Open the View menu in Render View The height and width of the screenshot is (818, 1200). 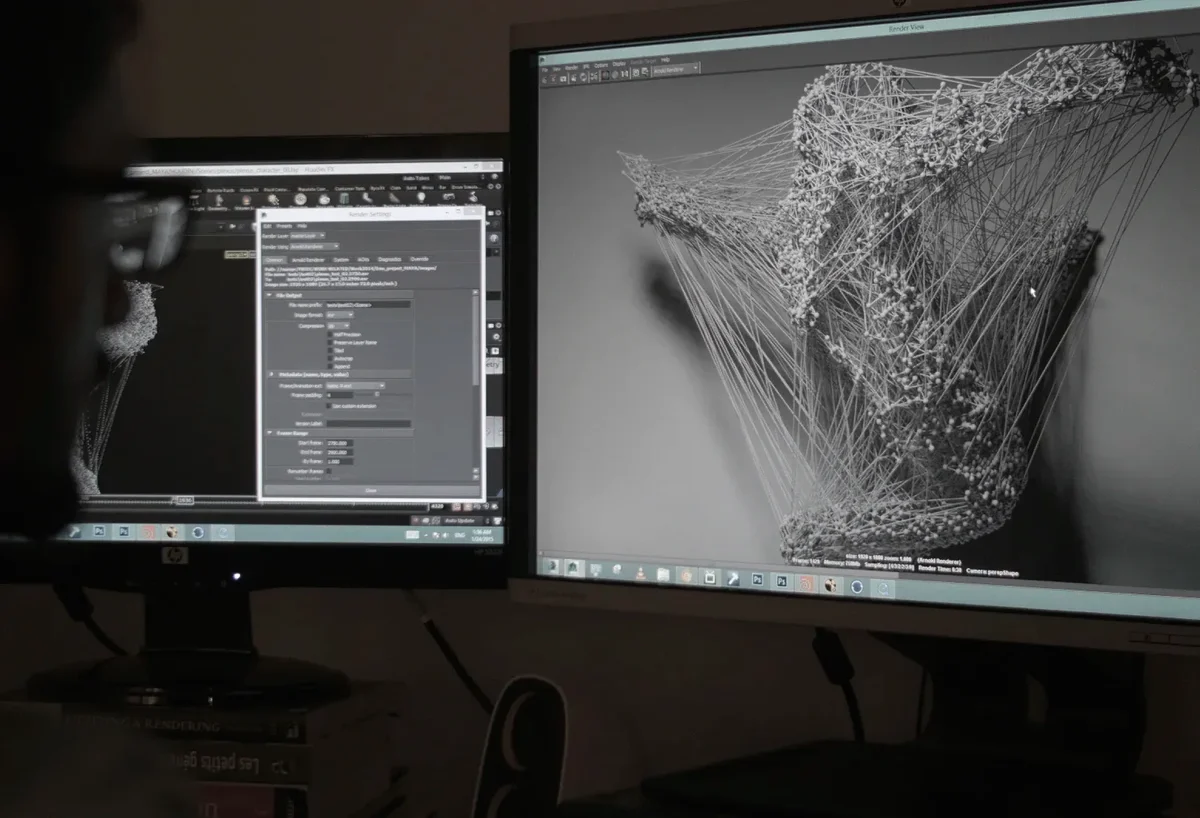tap(556, 69)
